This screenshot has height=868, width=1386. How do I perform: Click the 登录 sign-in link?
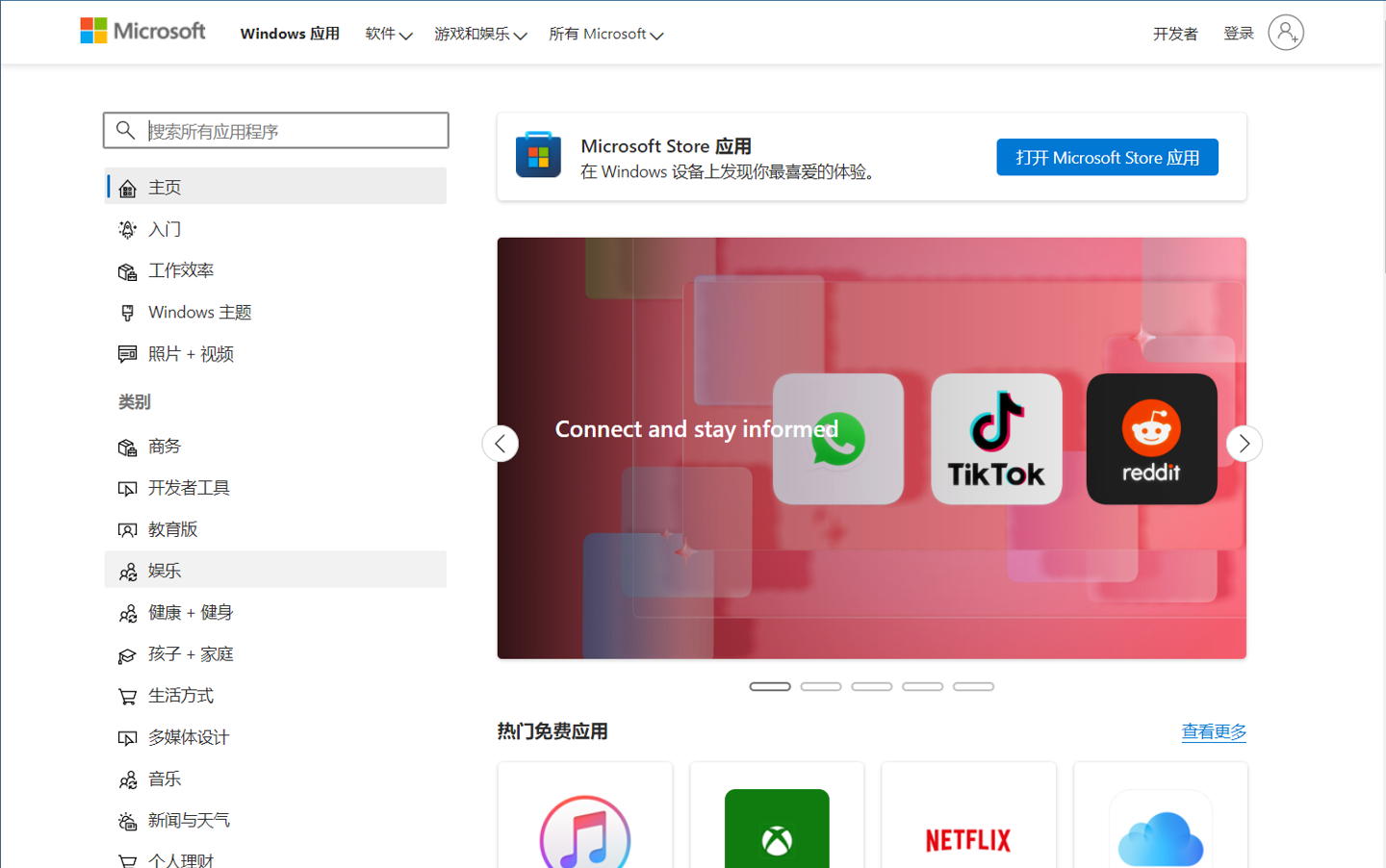[x=1238, y=34]
